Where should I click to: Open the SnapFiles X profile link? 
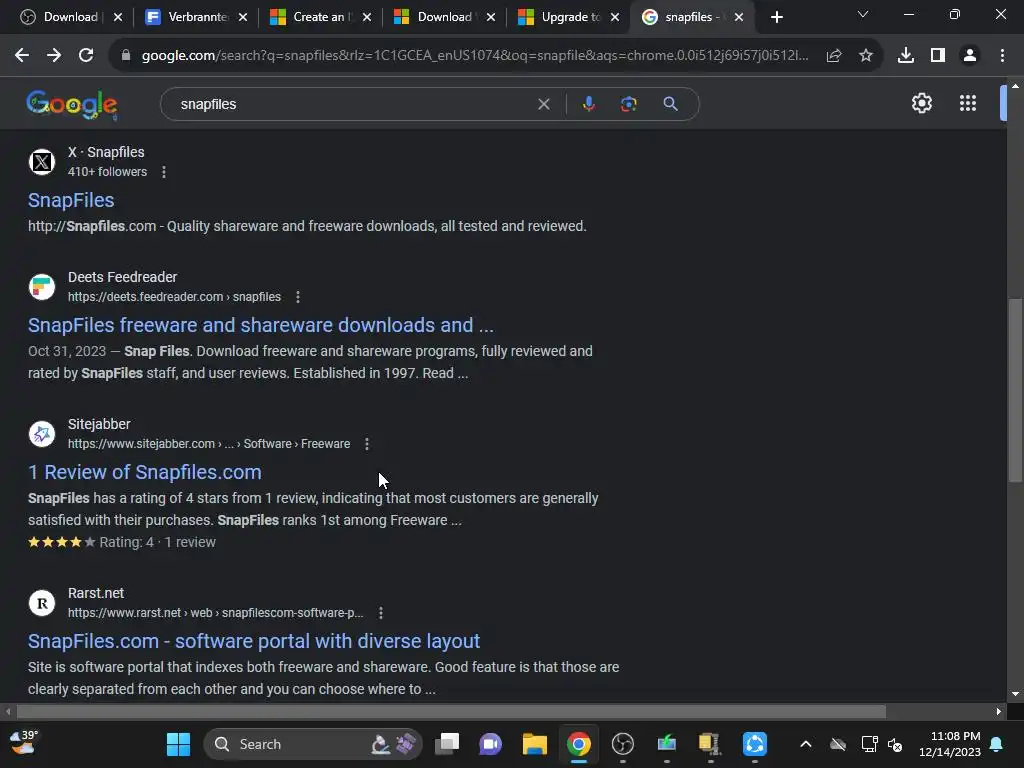(x=71, y=200)
